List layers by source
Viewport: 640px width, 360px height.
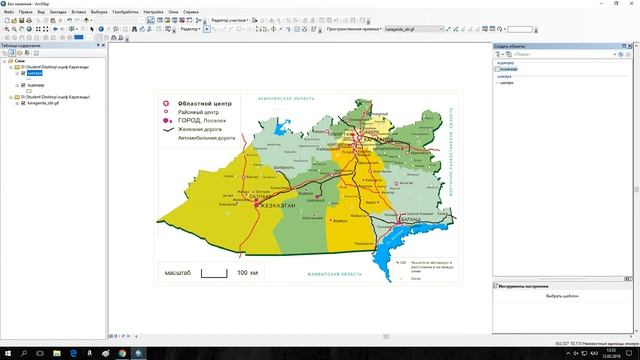[x=12, y=53]
